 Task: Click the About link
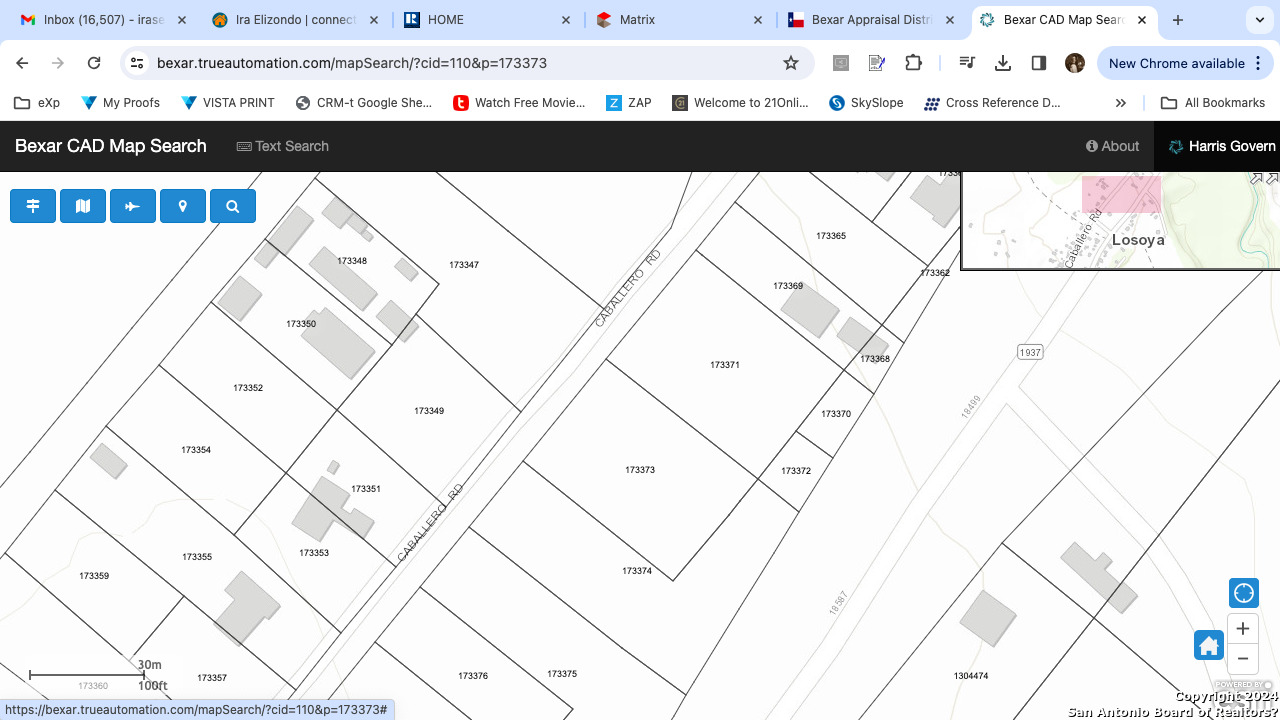1113,146
